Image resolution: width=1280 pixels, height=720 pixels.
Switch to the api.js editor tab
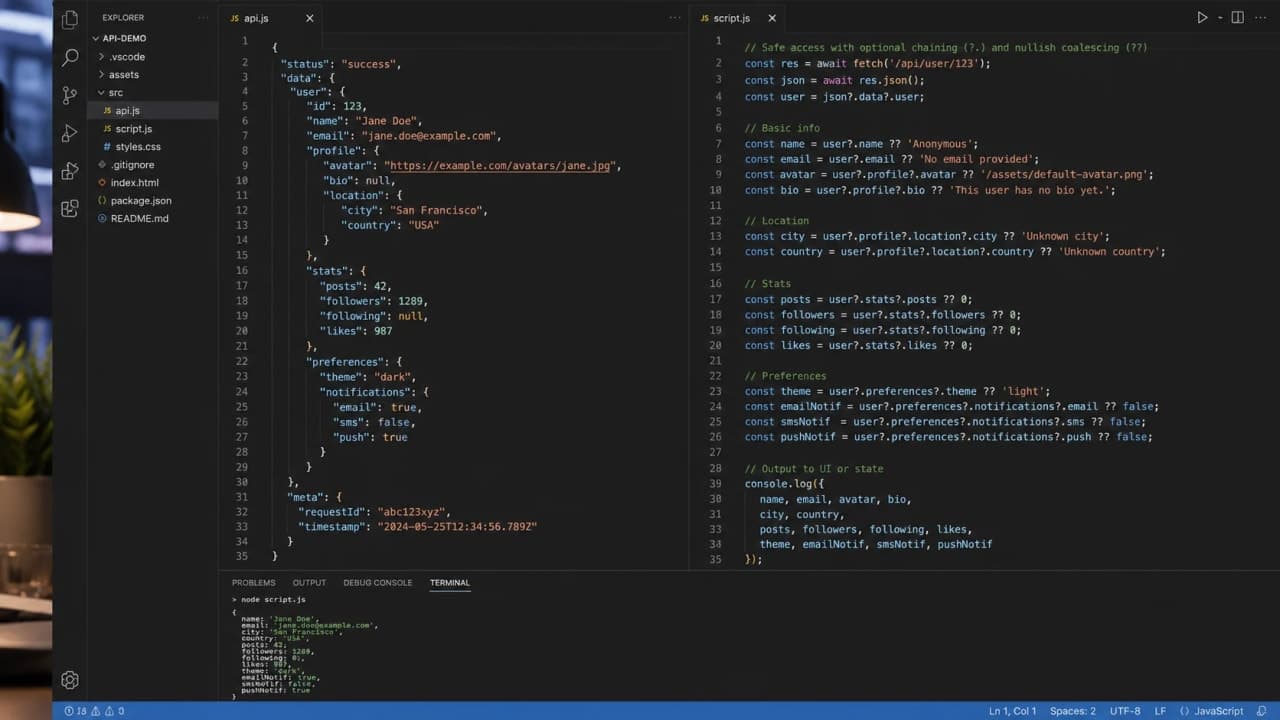pyautogui.click(x=256, y=18)
